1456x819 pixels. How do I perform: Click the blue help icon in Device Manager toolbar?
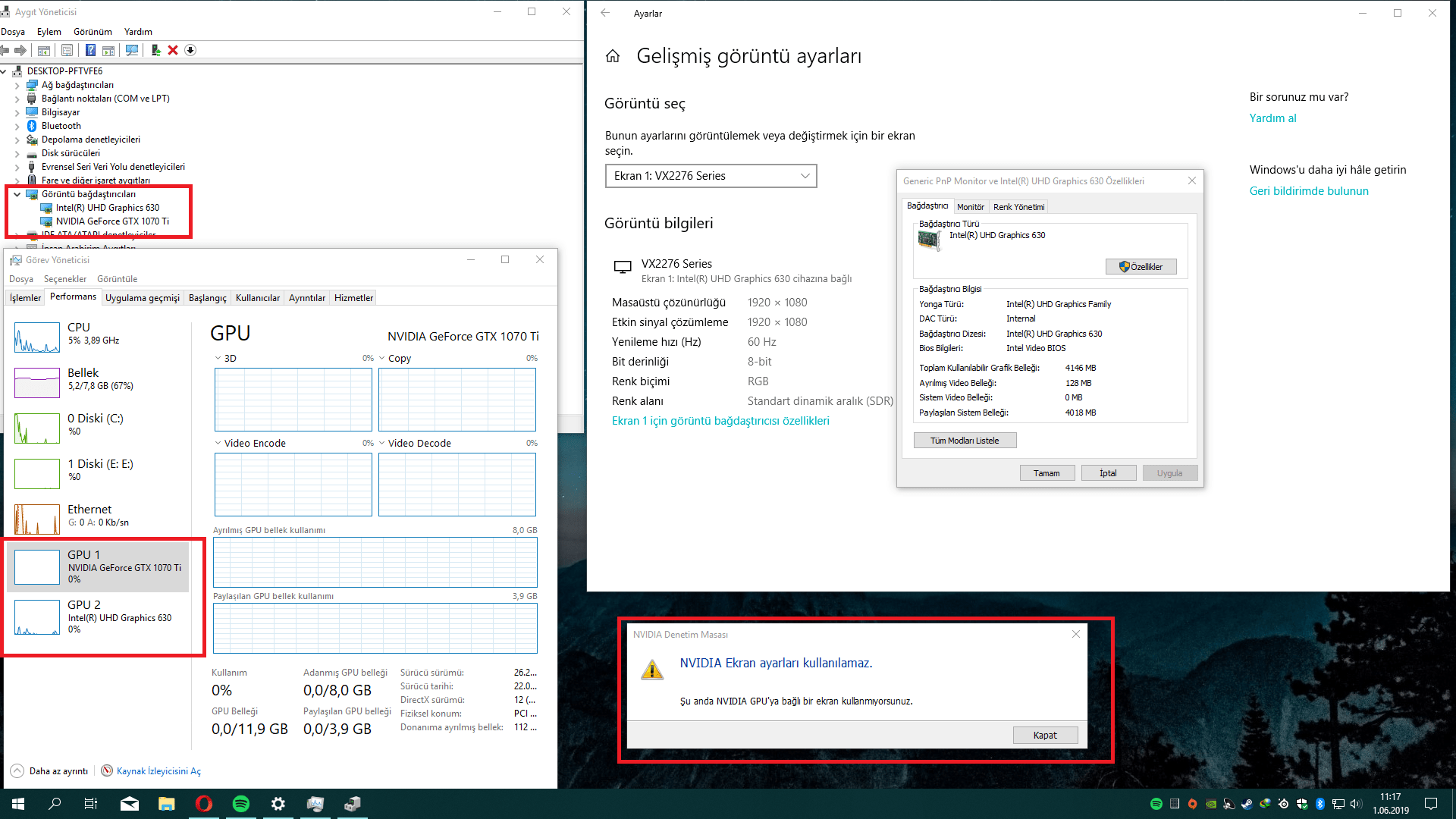click(90, 50)
